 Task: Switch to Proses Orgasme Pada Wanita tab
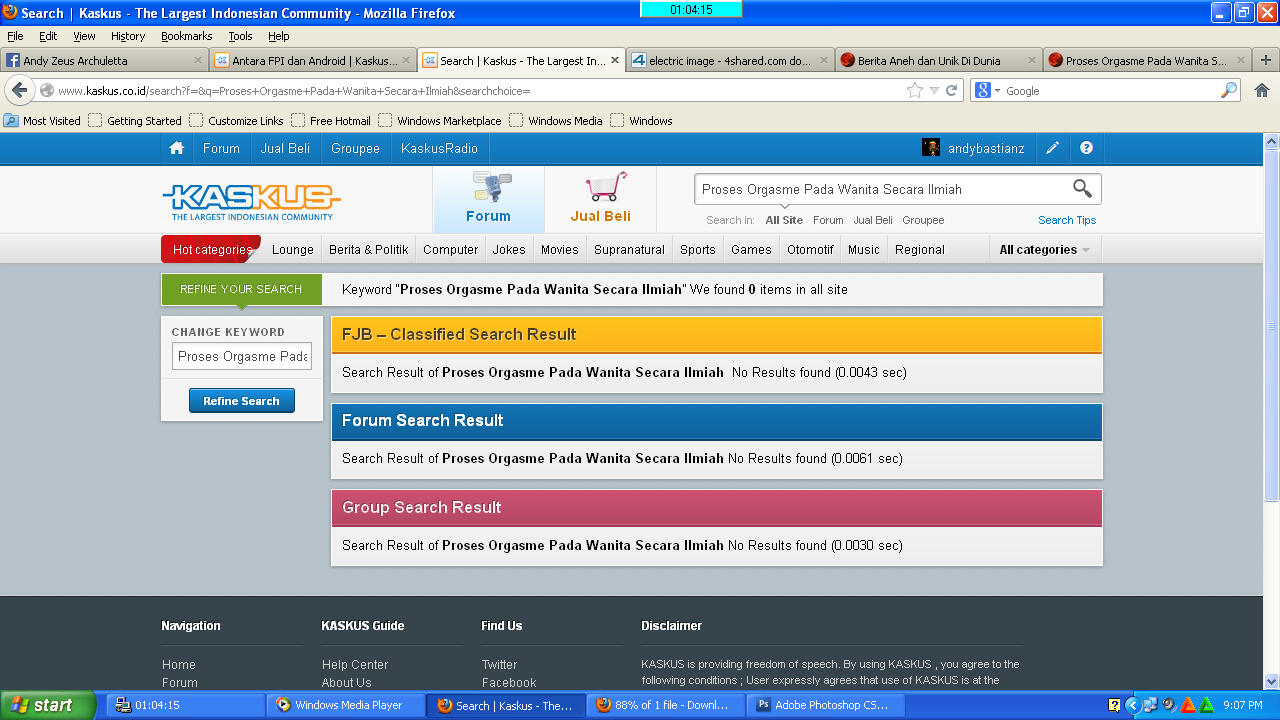pyautogui.click(x=1147, y=60)
